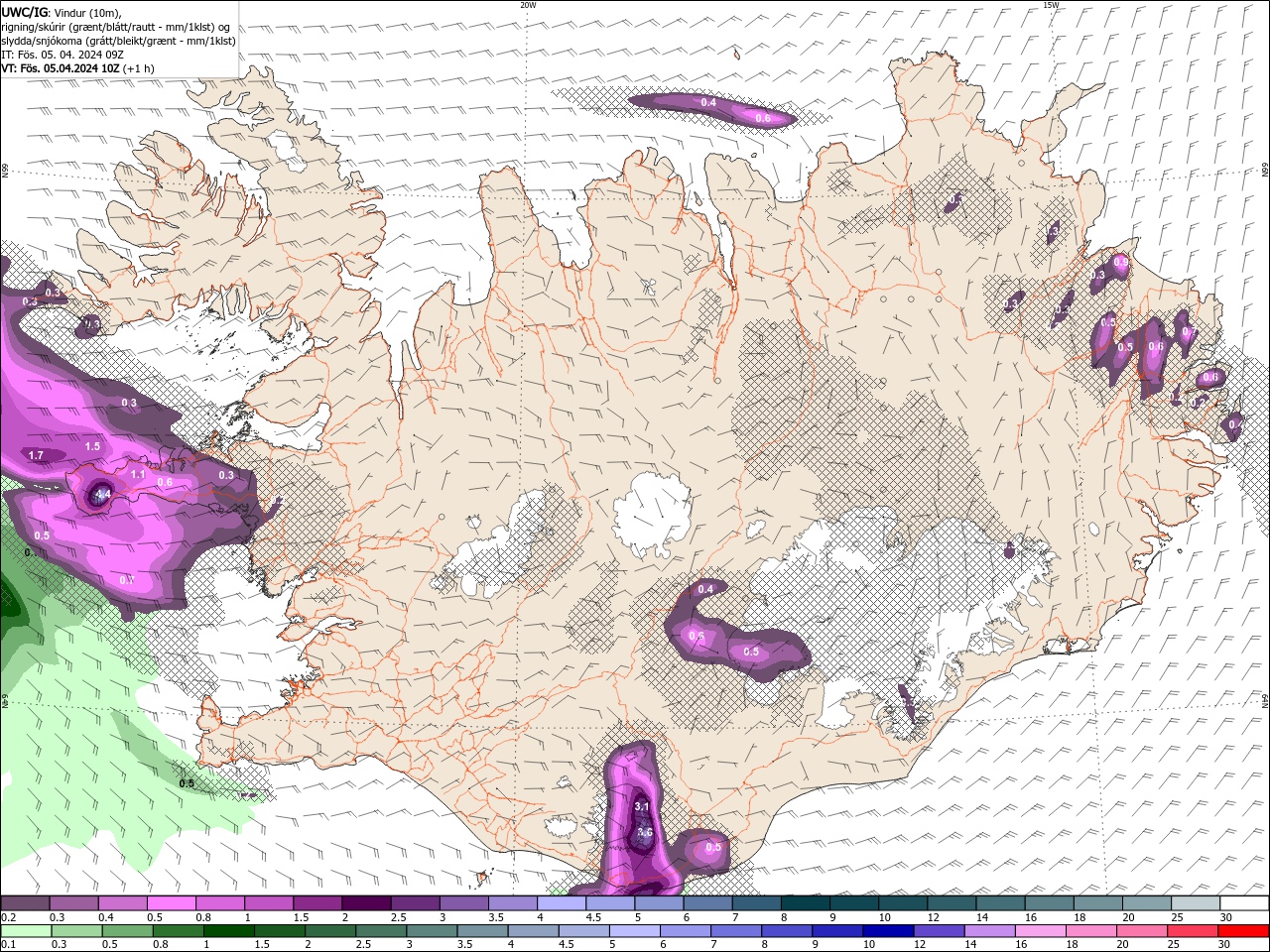
Task: Click the 3.6 precipitation value label
Action: point(645,832)
